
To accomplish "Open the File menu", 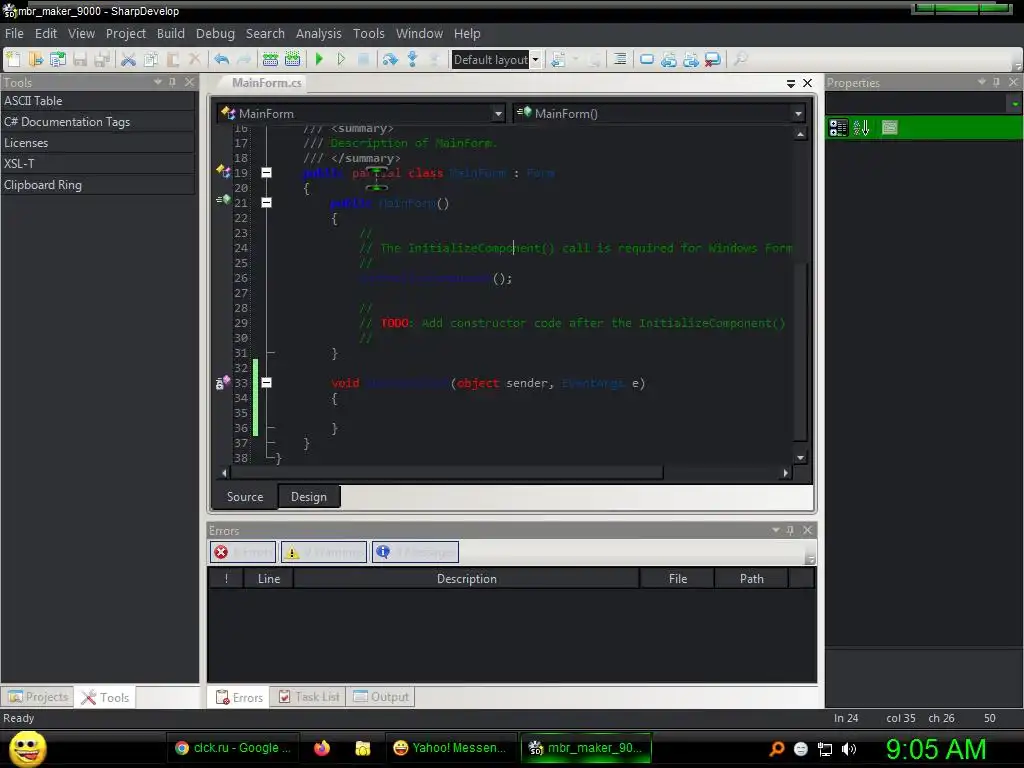I will (x=14, y=33).
